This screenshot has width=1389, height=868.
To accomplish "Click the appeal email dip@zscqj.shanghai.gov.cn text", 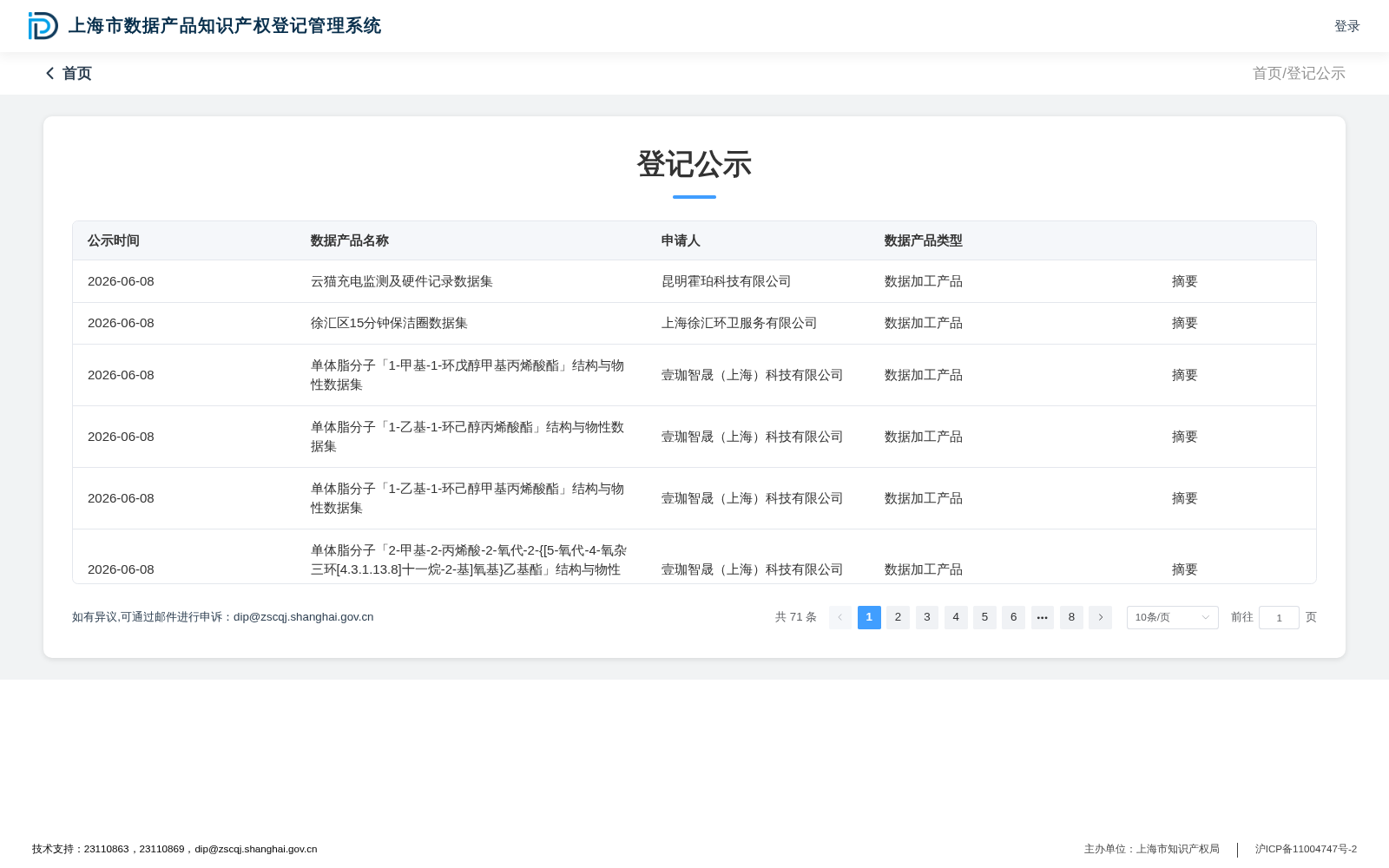I will [x=304, y=617].
